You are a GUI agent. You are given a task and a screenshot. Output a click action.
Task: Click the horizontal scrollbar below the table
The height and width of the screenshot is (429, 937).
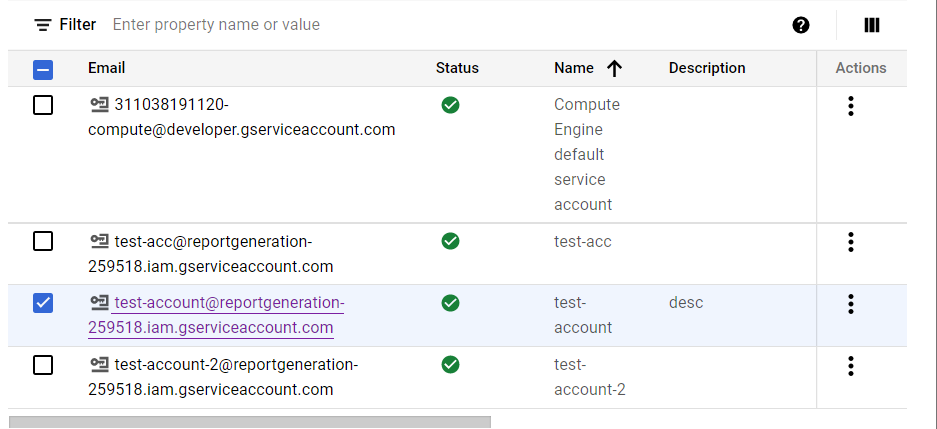(x=250, y=422)
